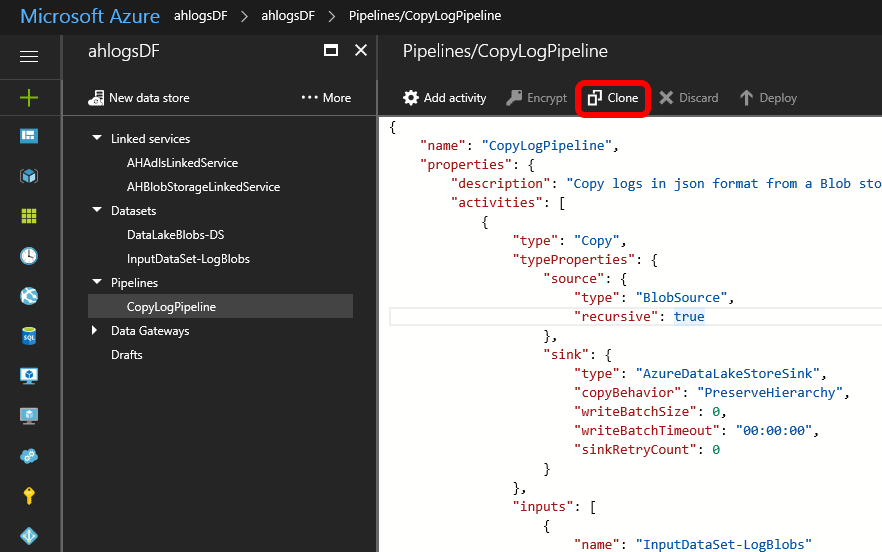Open the diamond icon at sidebar bottom
The image size is (882, 552).
pyautogui.click(x=29, y=536)
